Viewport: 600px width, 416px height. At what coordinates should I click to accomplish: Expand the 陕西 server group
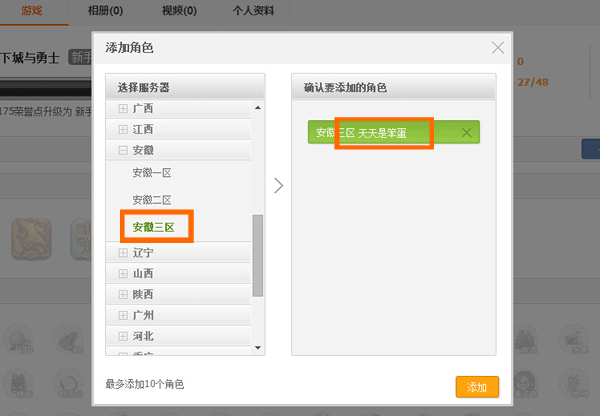click(x=124, y=294)
